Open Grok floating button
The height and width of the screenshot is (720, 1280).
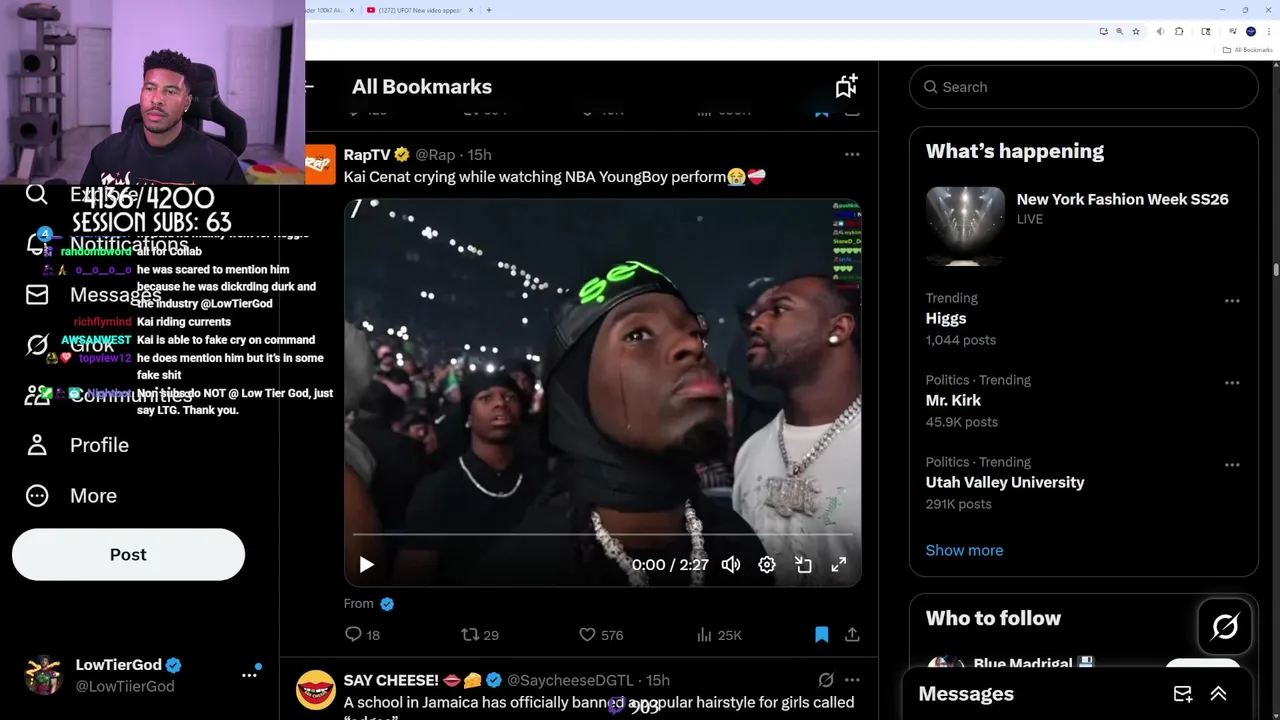click(x=1225, y=627)
